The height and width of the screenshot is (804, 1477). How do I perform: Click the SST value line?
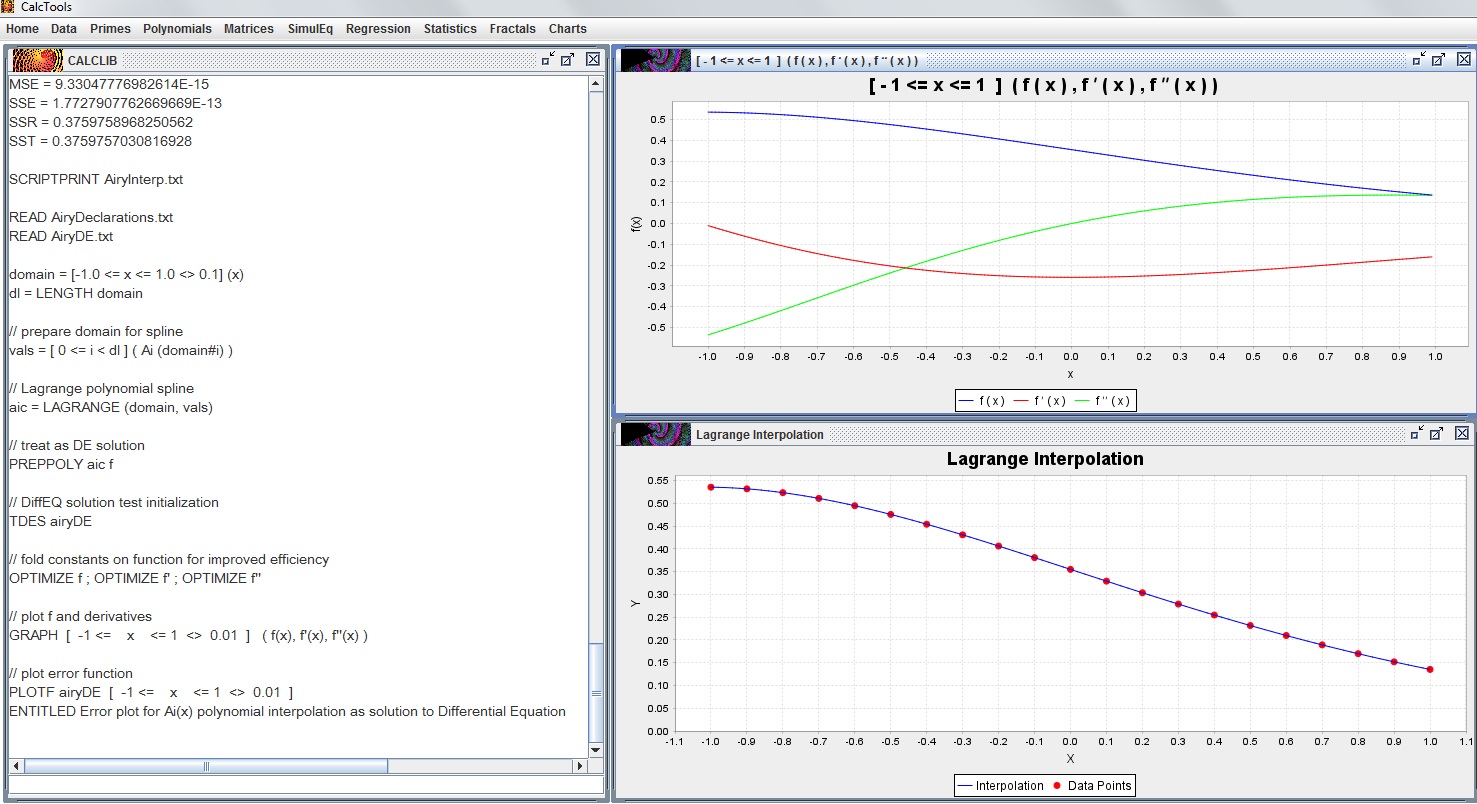[100, 142]
